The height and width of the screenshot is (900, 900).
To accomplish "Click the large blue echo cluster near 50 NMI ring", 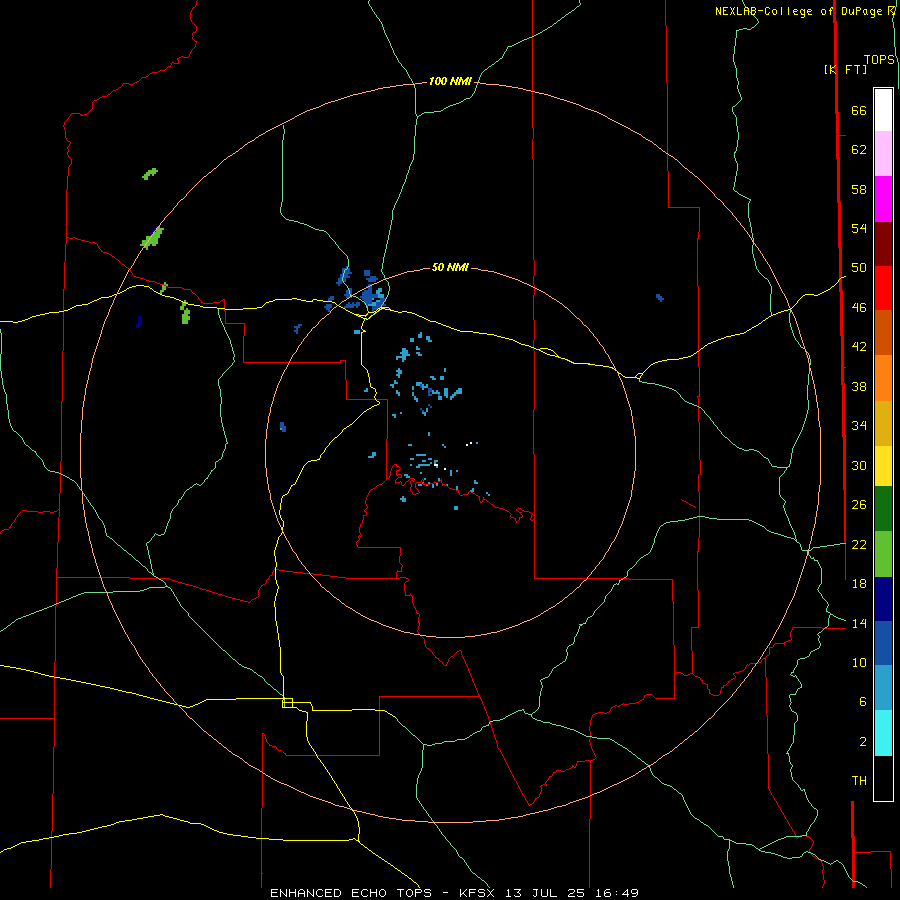I will click(x=373, y=298).
